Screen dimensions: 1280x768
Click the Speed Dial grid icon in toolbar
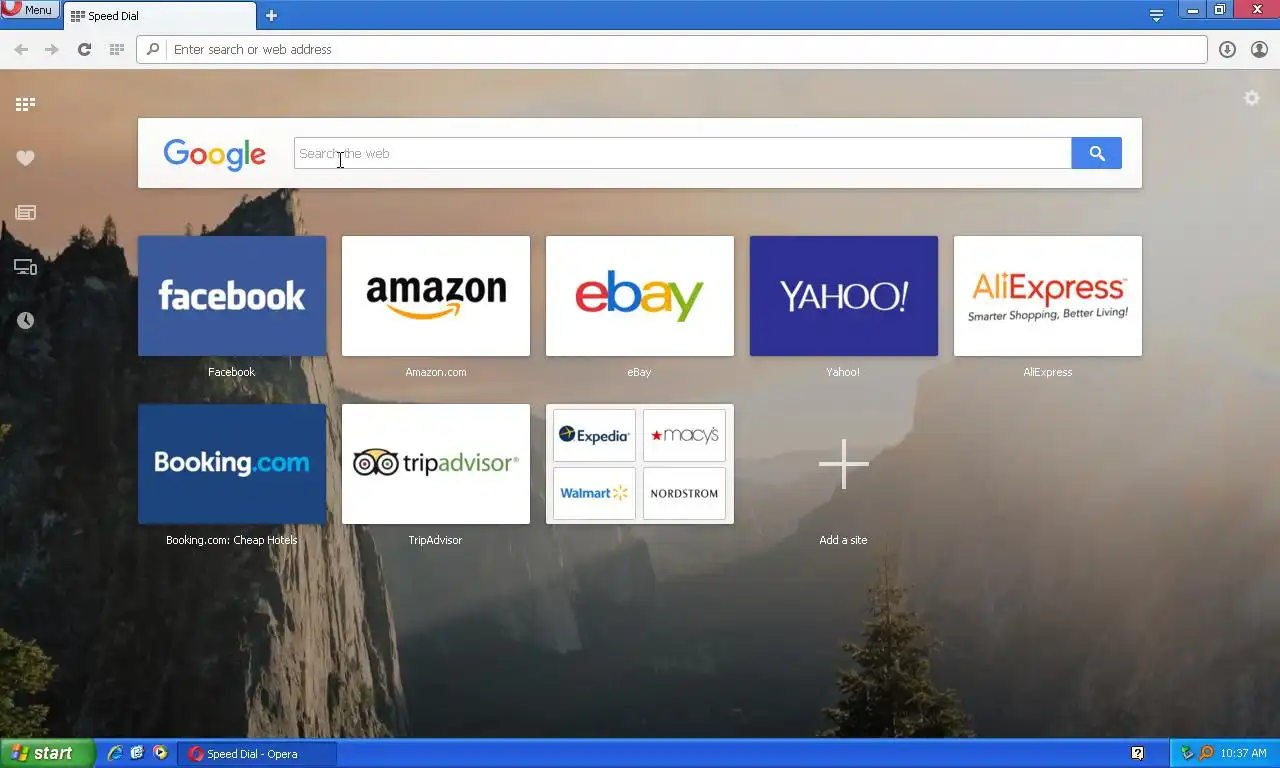[116, 49]
